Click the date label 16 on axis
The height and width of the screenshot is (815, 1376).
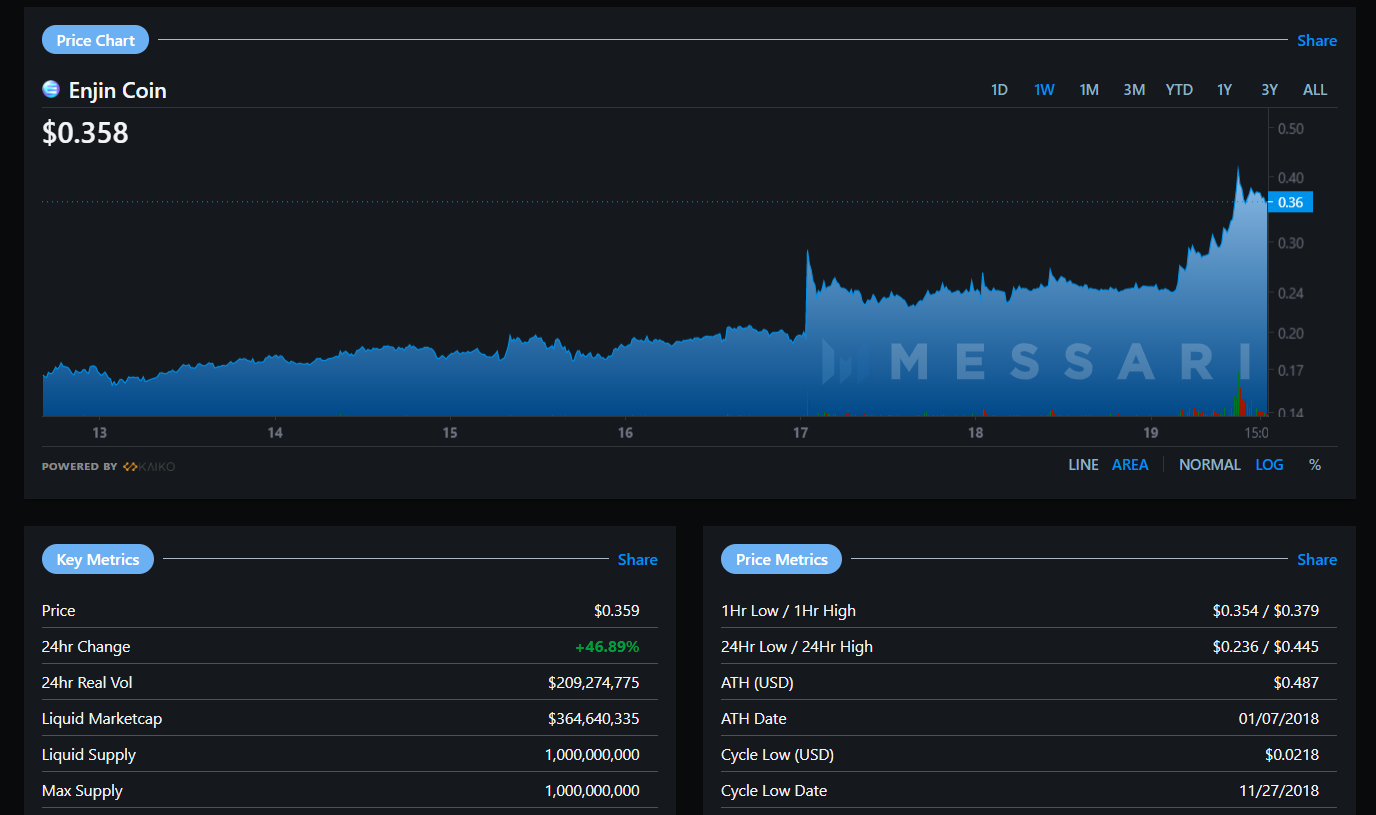tap(625, 433)
